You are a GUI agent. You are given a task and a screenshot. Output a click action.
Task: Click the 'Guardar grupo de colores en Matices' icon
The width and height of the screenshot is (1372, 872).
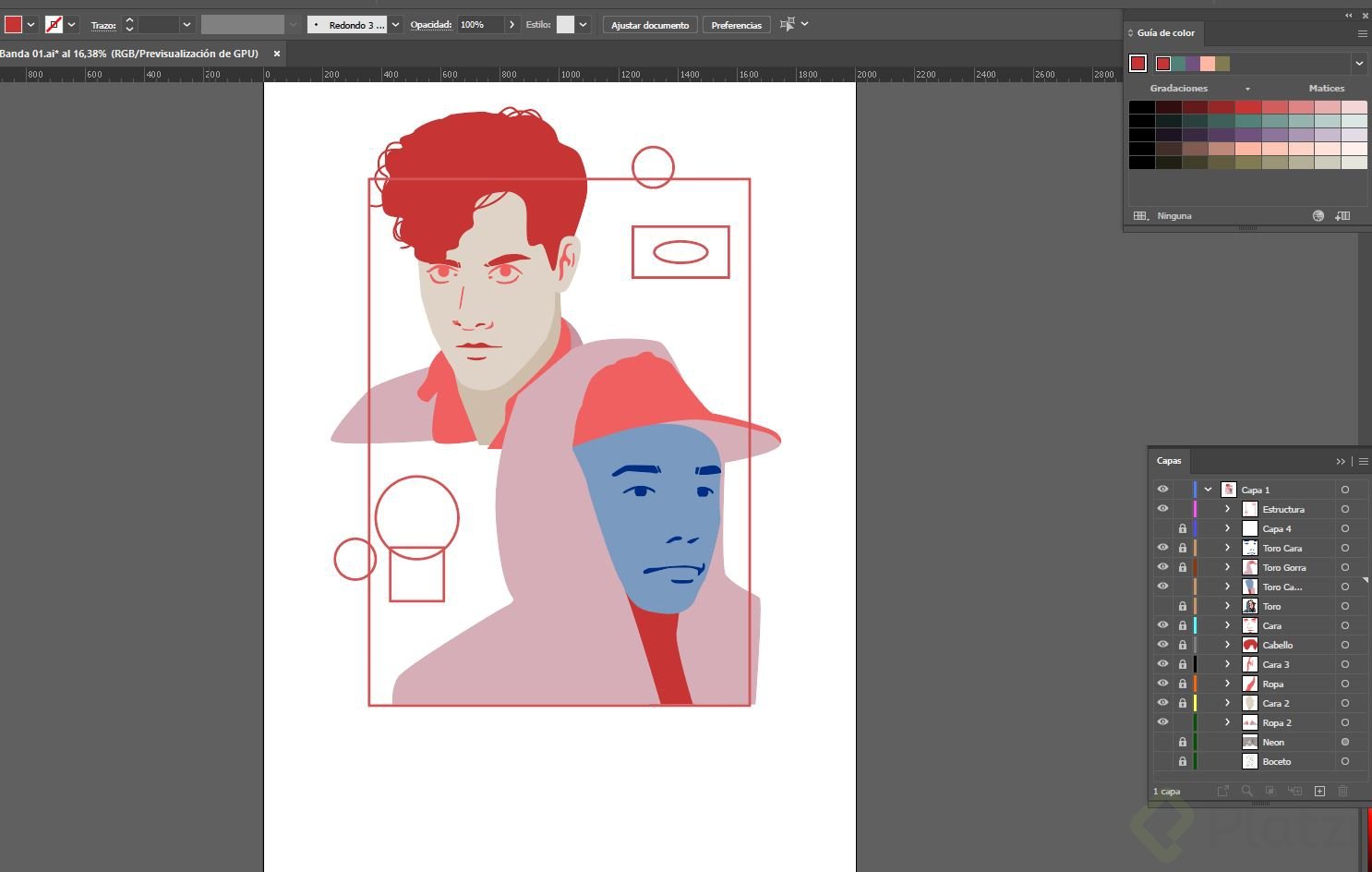(x=1343, y=215)
